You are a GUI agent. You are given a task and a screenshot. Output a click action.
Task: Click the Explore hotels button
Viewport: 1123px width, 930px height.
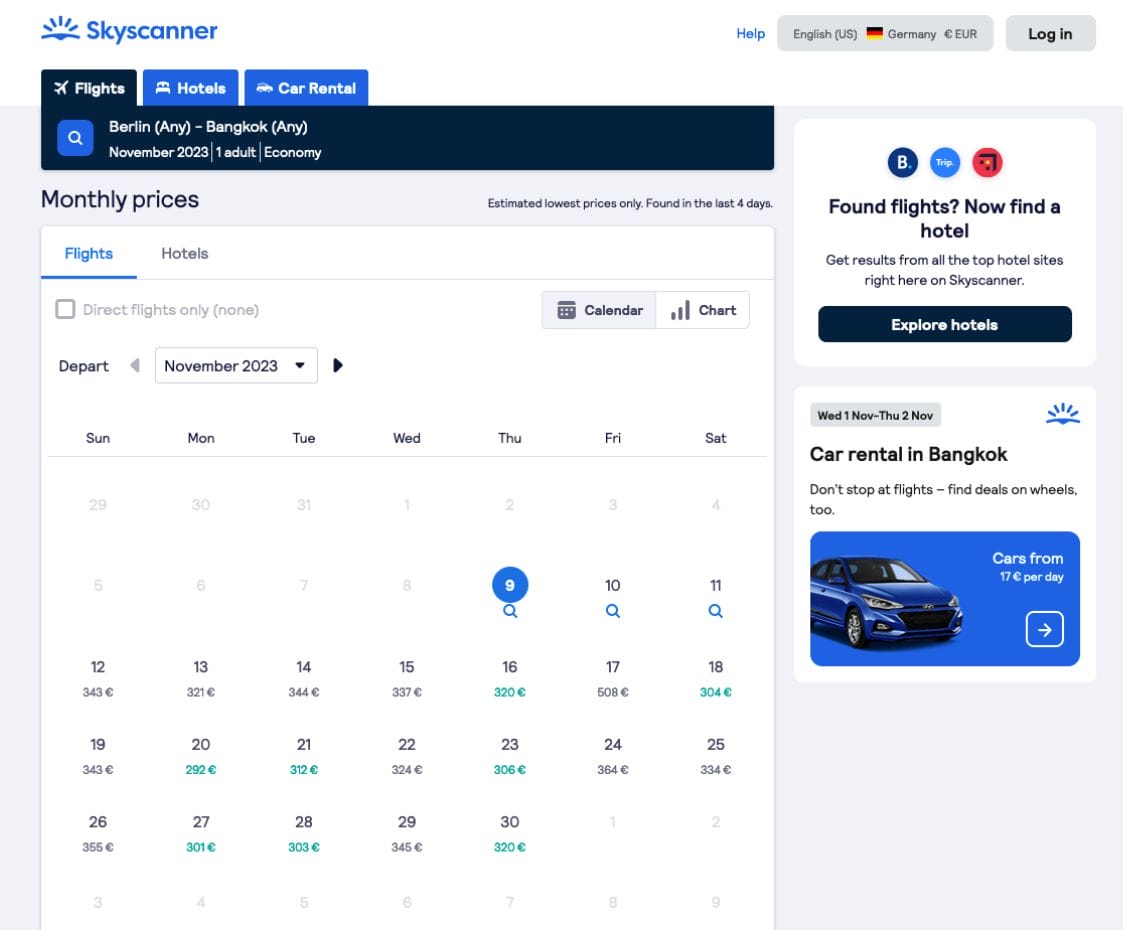point(944,325)
